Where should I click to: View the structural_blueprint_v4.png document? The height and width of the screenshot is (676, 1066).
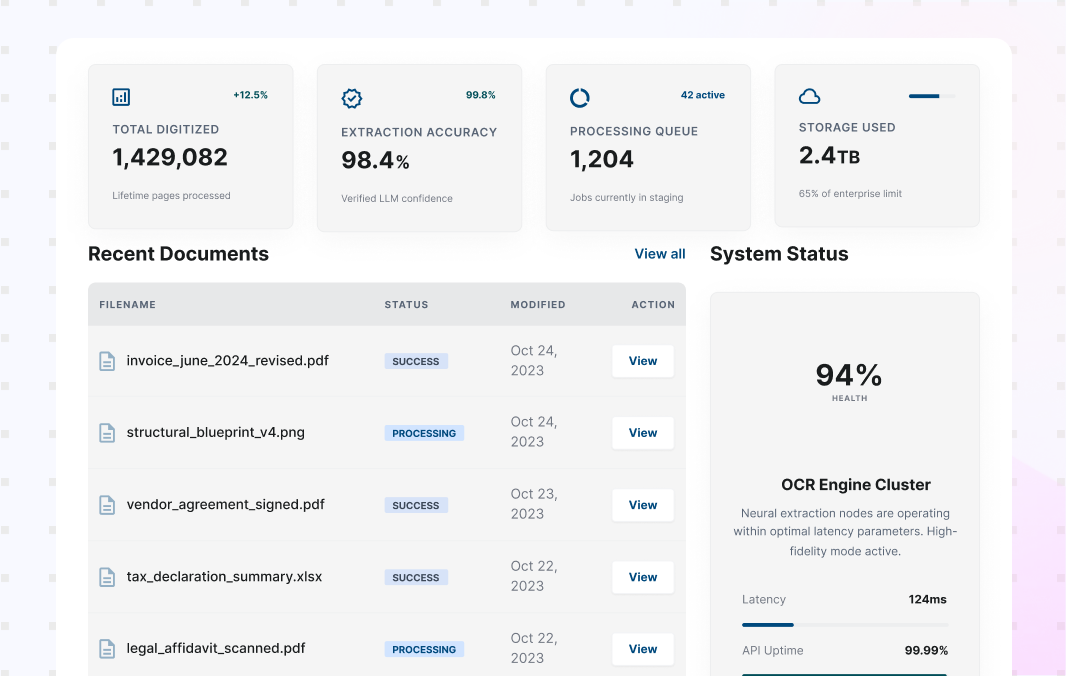[642, 433]
